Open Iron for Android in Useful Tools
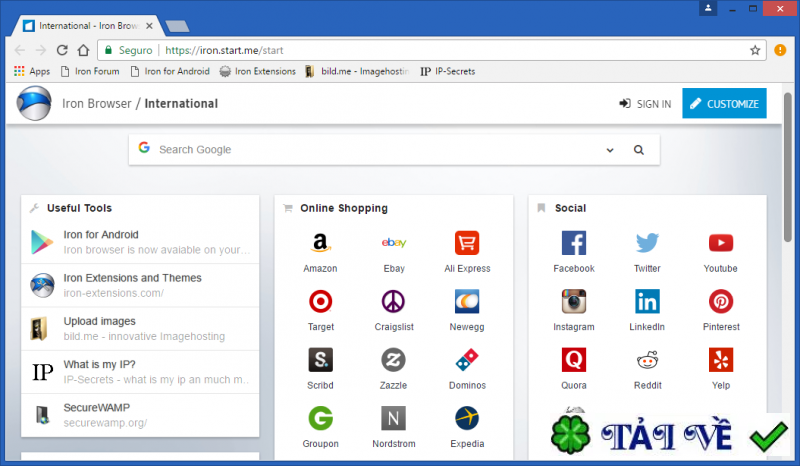The width and height of the screenshot is (800, 466). (140, 242)
